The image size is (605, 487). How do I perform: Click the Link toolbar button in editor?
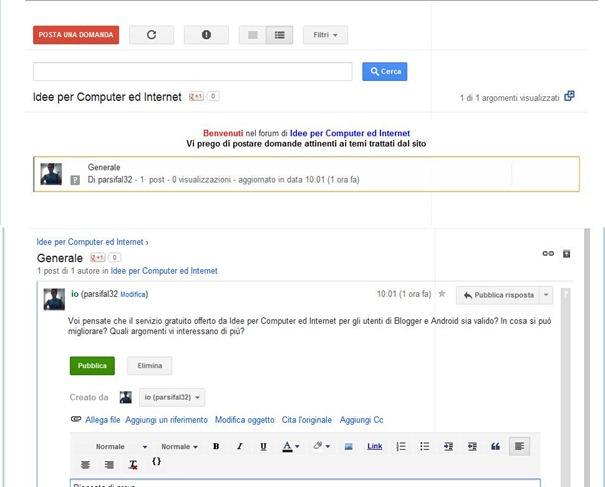(x=375, y=446)
